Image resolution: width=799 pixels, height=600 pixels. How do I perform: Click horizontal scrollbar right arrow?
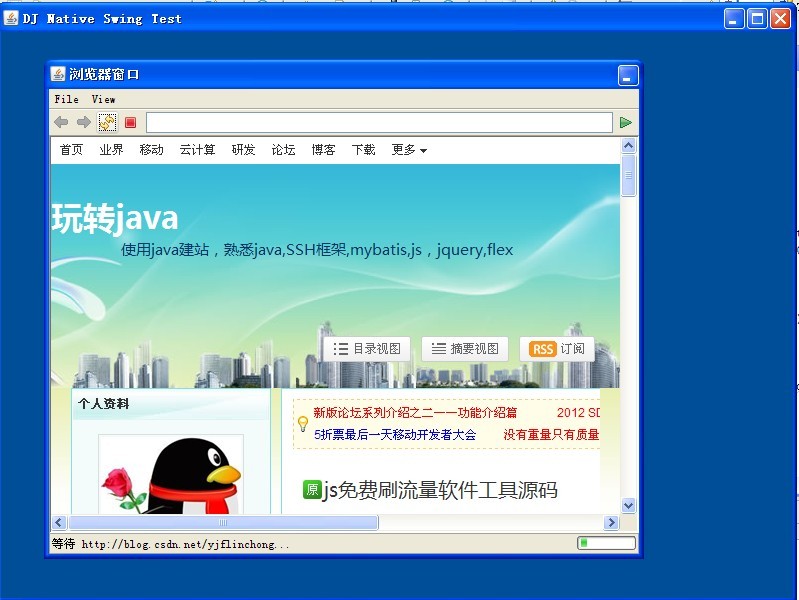coord(611,523)
